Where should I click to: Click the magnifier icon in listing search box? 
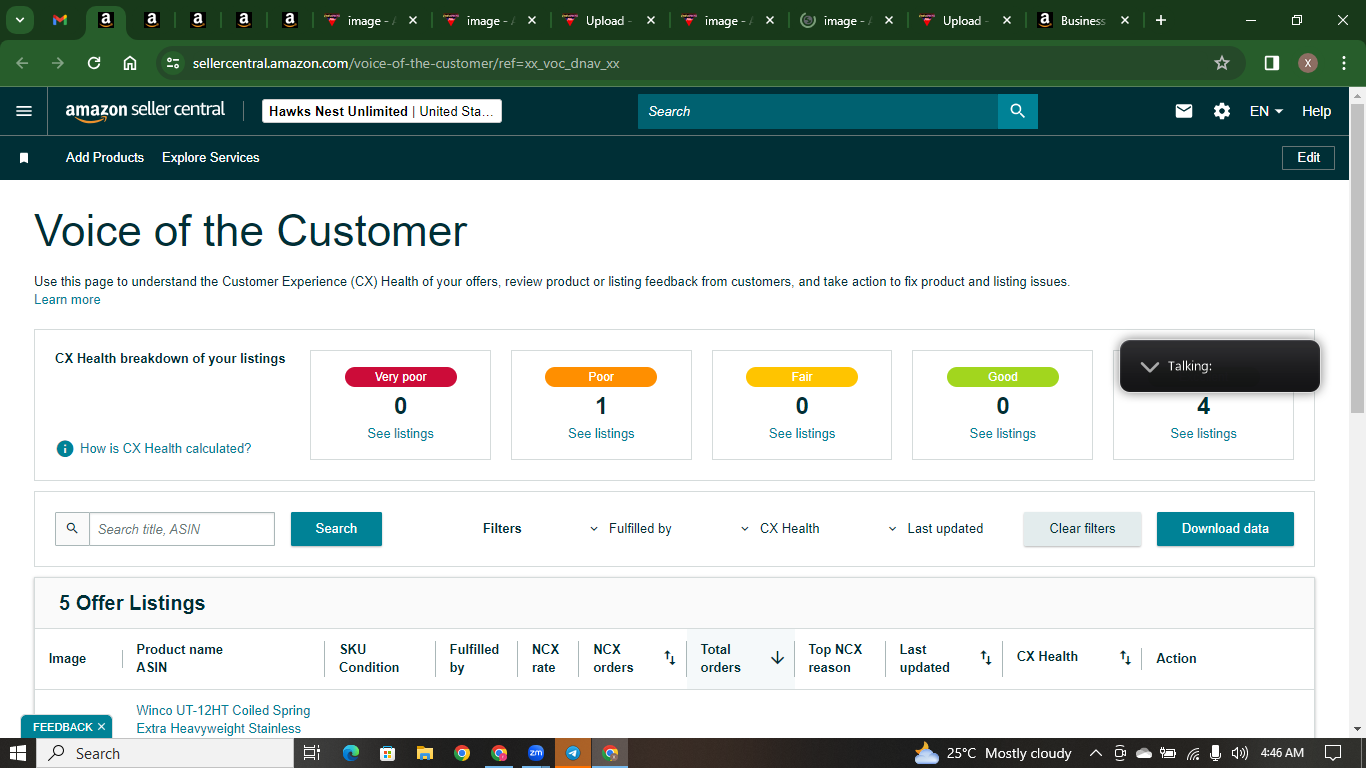[x=72, y=528]
